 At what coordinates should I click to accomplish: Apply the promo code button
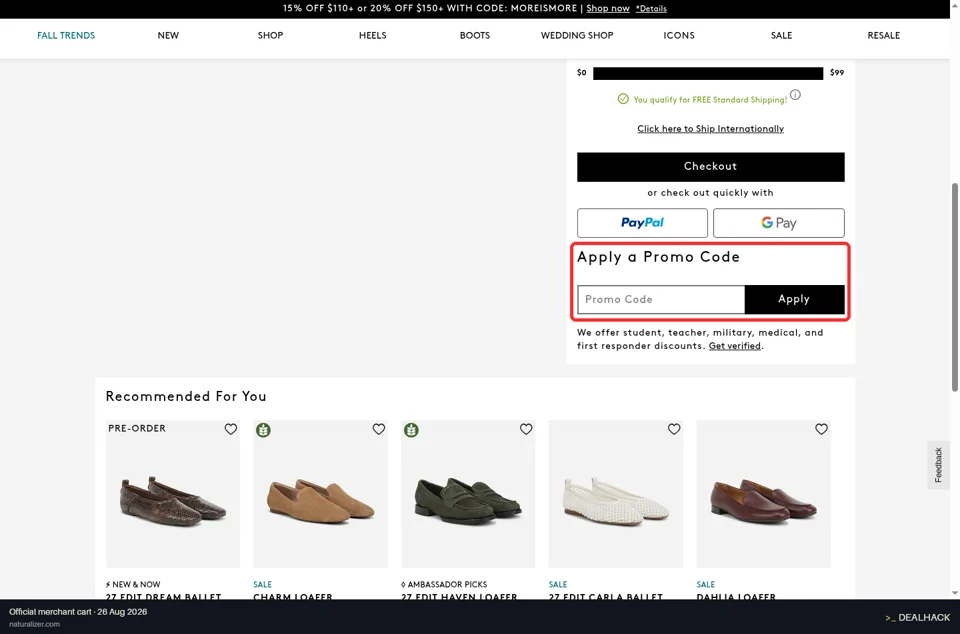(x=795, y=299)
